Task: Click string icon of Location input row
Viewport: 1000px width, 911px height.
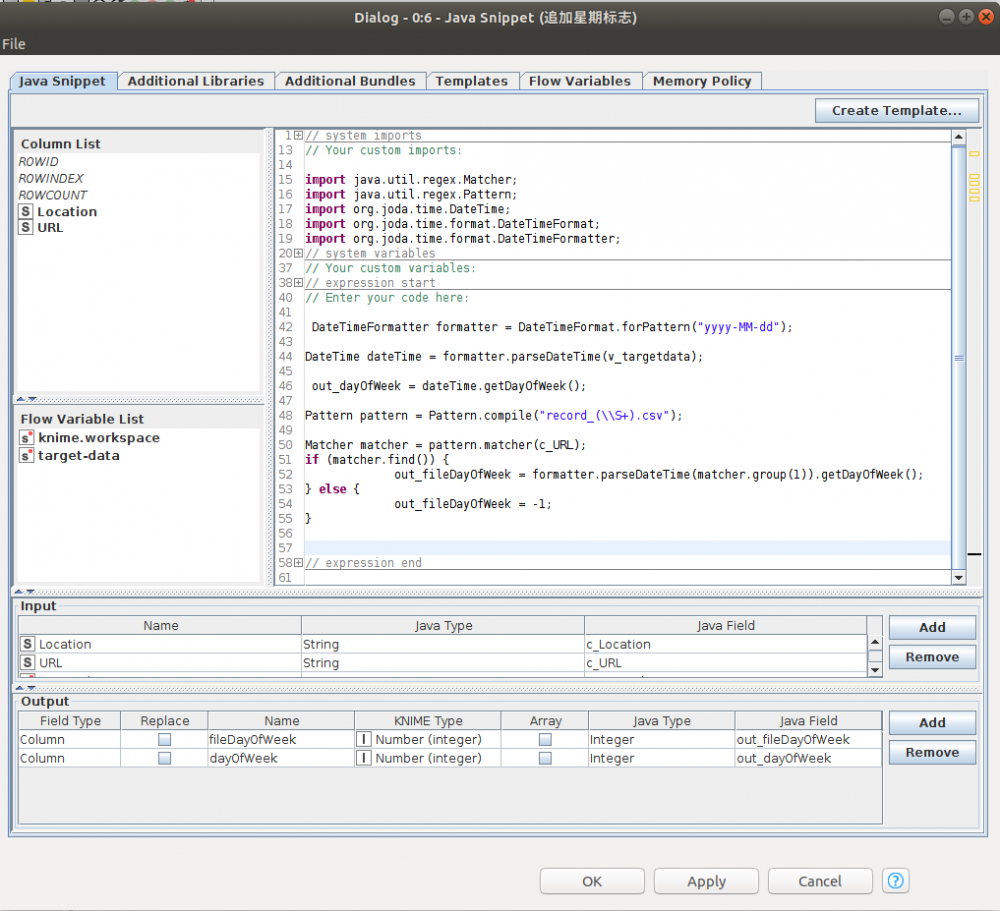Action: click(28, 645)
